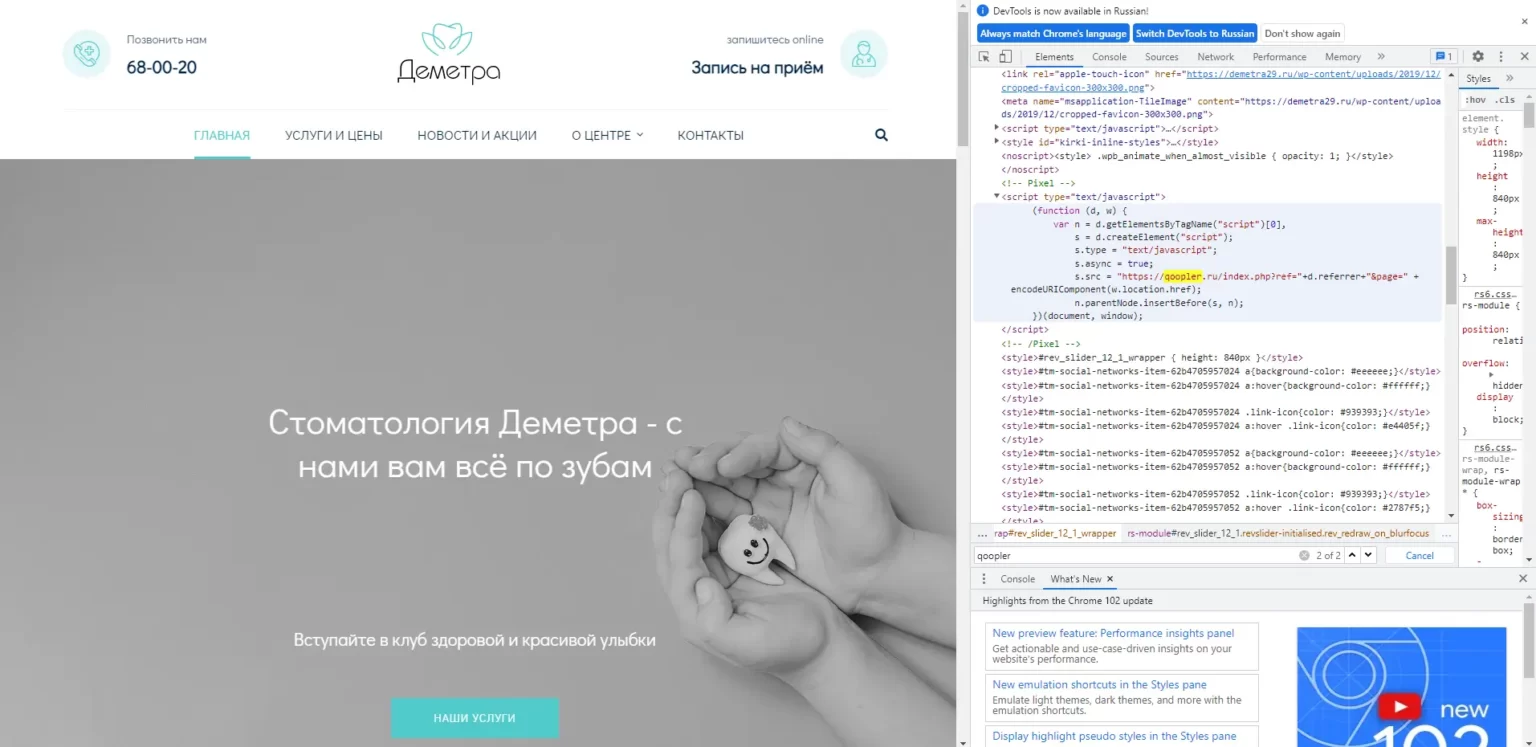
Task: Collapse the Pixel script node
Action: (997, 197)
